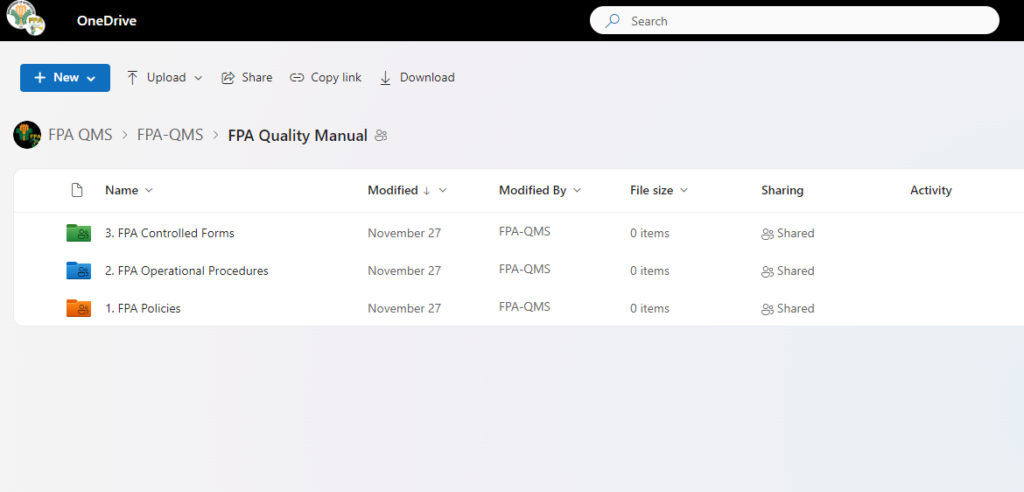Click the organization logo in the top-left corner
This screenshot has width=1024, height=492.
click(26, 20)
